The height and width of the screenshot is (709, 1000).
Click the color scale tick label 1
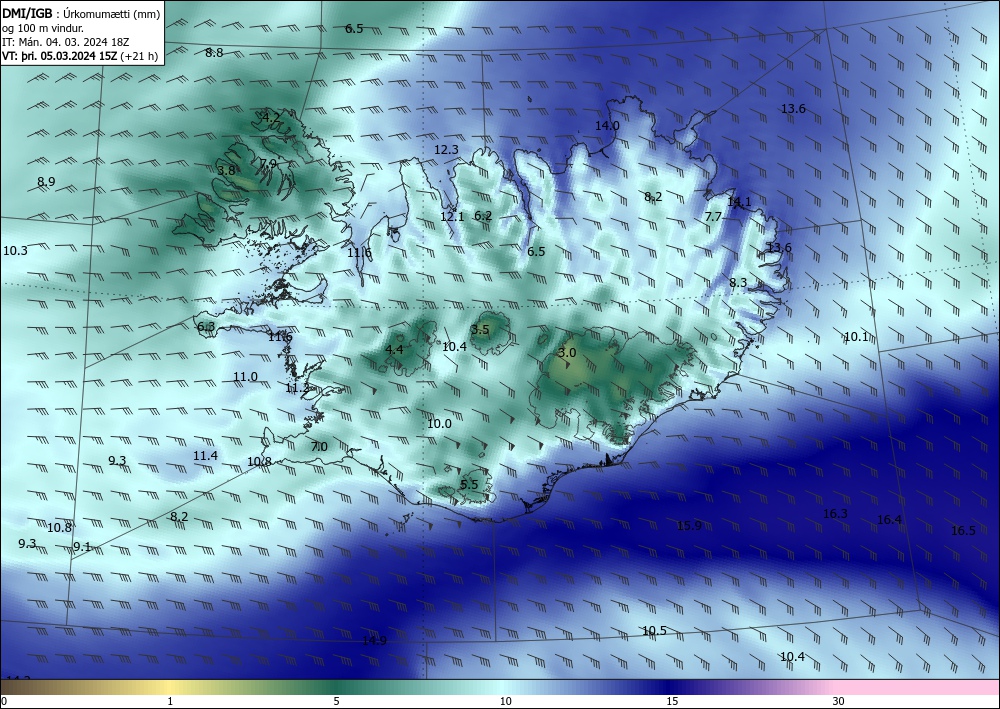[170, 701]
